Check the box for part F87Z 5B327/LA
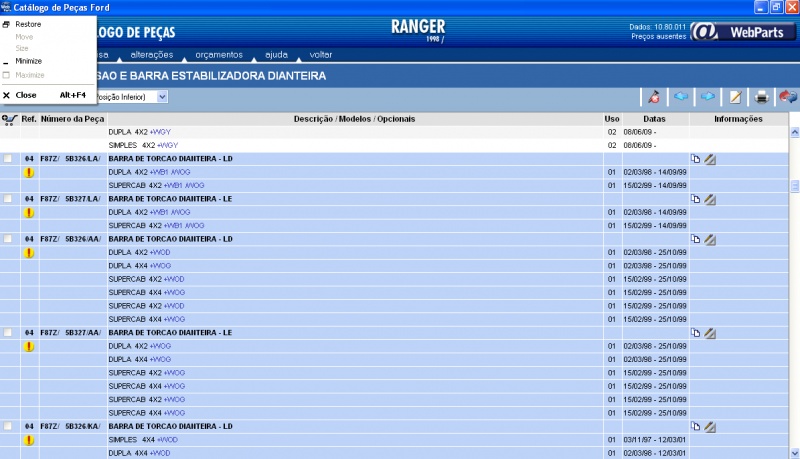This screenshot has width=800, height=459. 8,198
